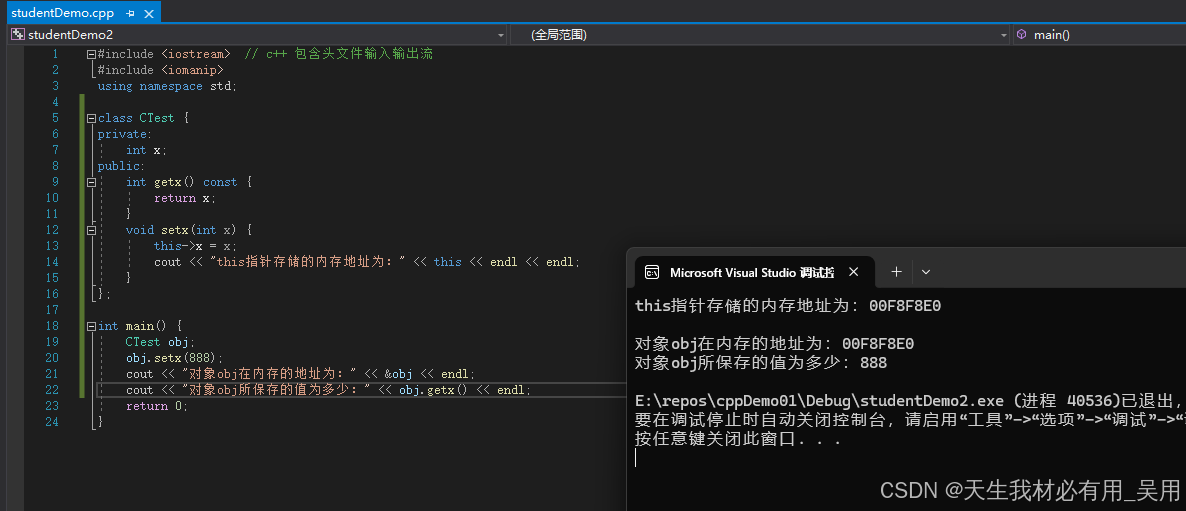The width and height of the screenshot is (1186, 511).
Task: Open a new console tab with plus
Action: tap(896, 272)
